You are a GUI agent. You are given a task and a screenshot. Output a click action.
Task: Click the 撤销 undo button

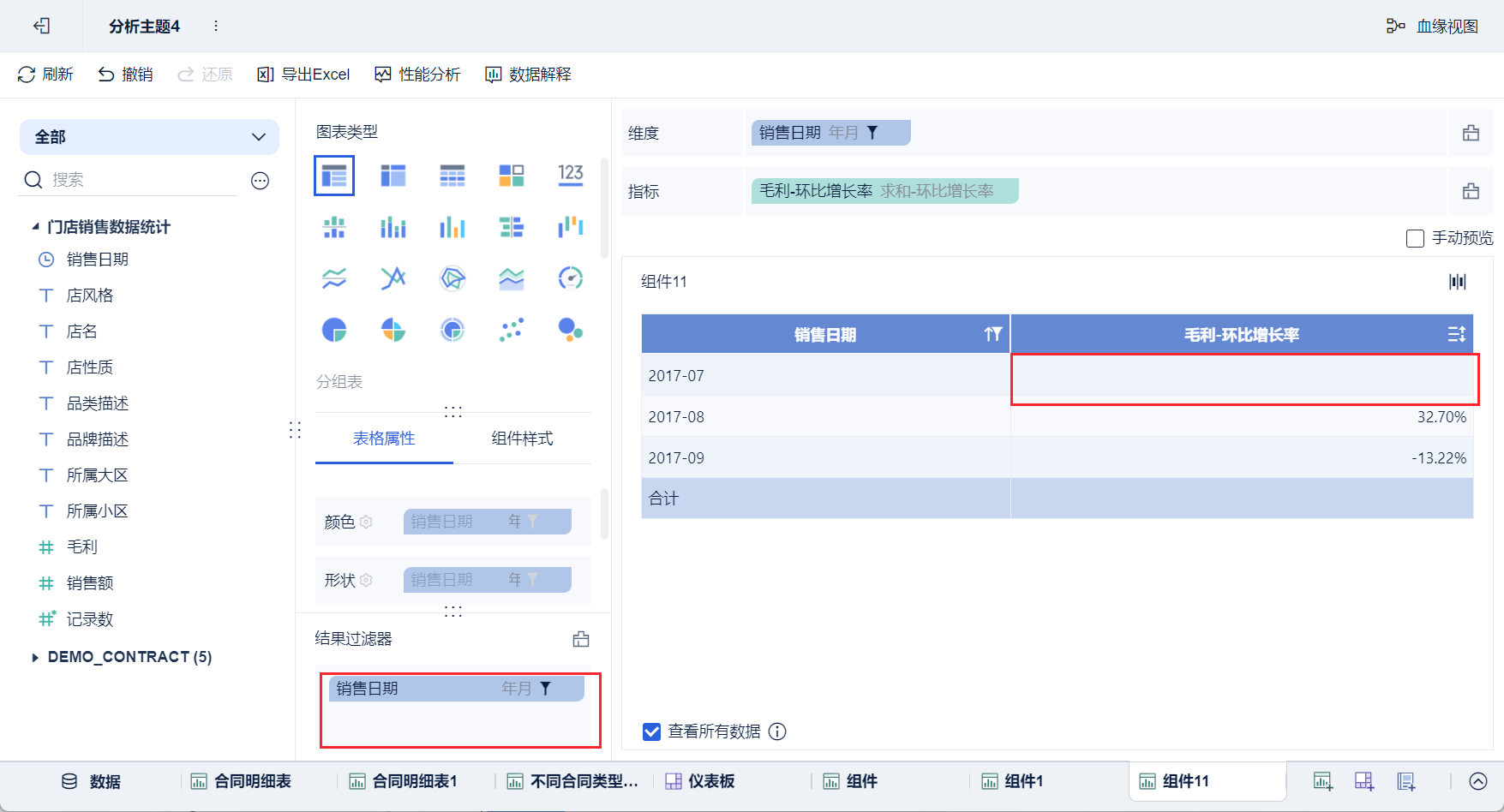click(x=125, y=75)
